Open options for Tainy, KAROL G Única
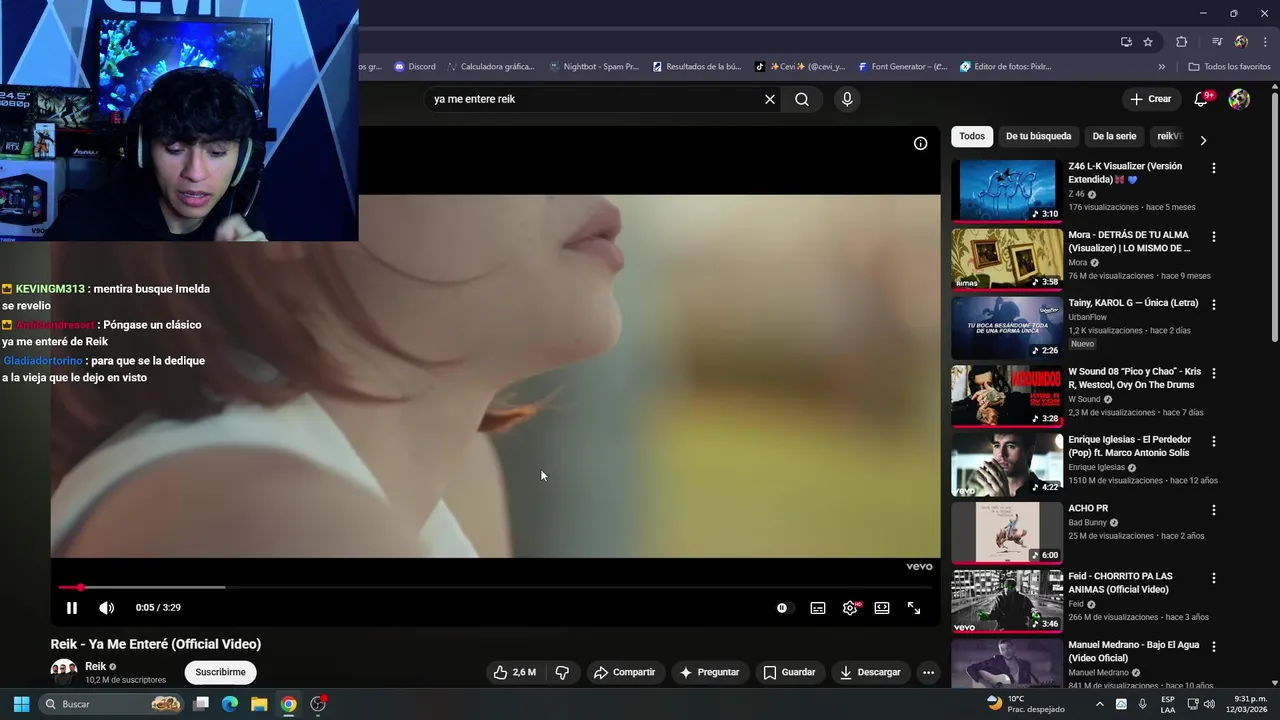 click(1214, 305)
